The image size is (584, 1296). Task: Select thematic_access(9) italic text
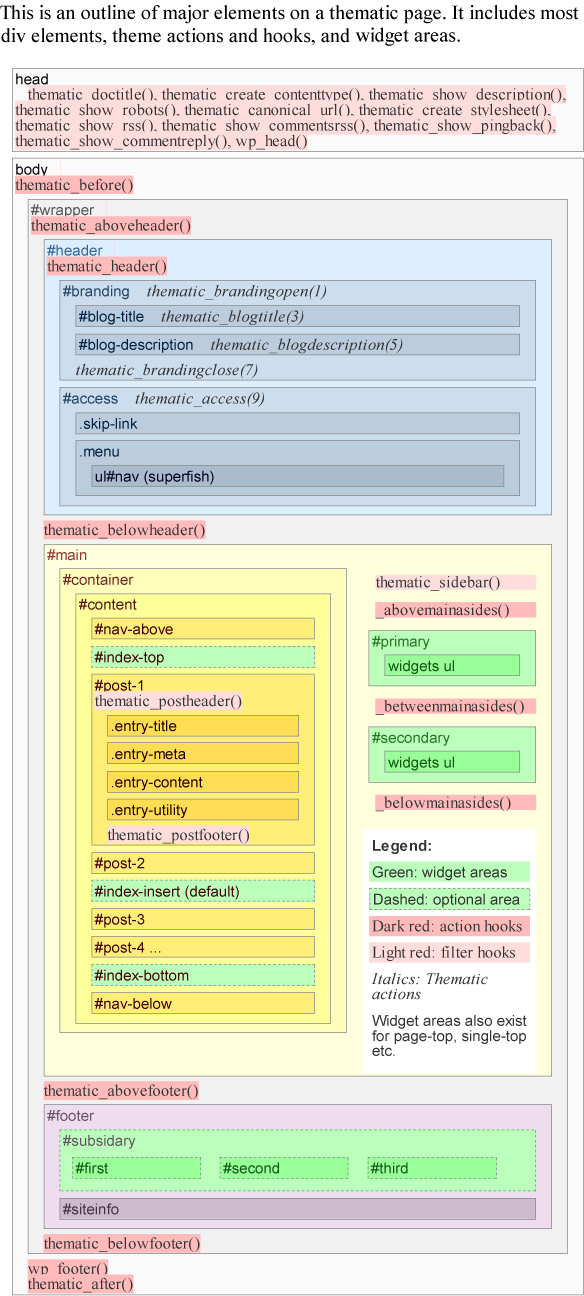coord(200,399)
